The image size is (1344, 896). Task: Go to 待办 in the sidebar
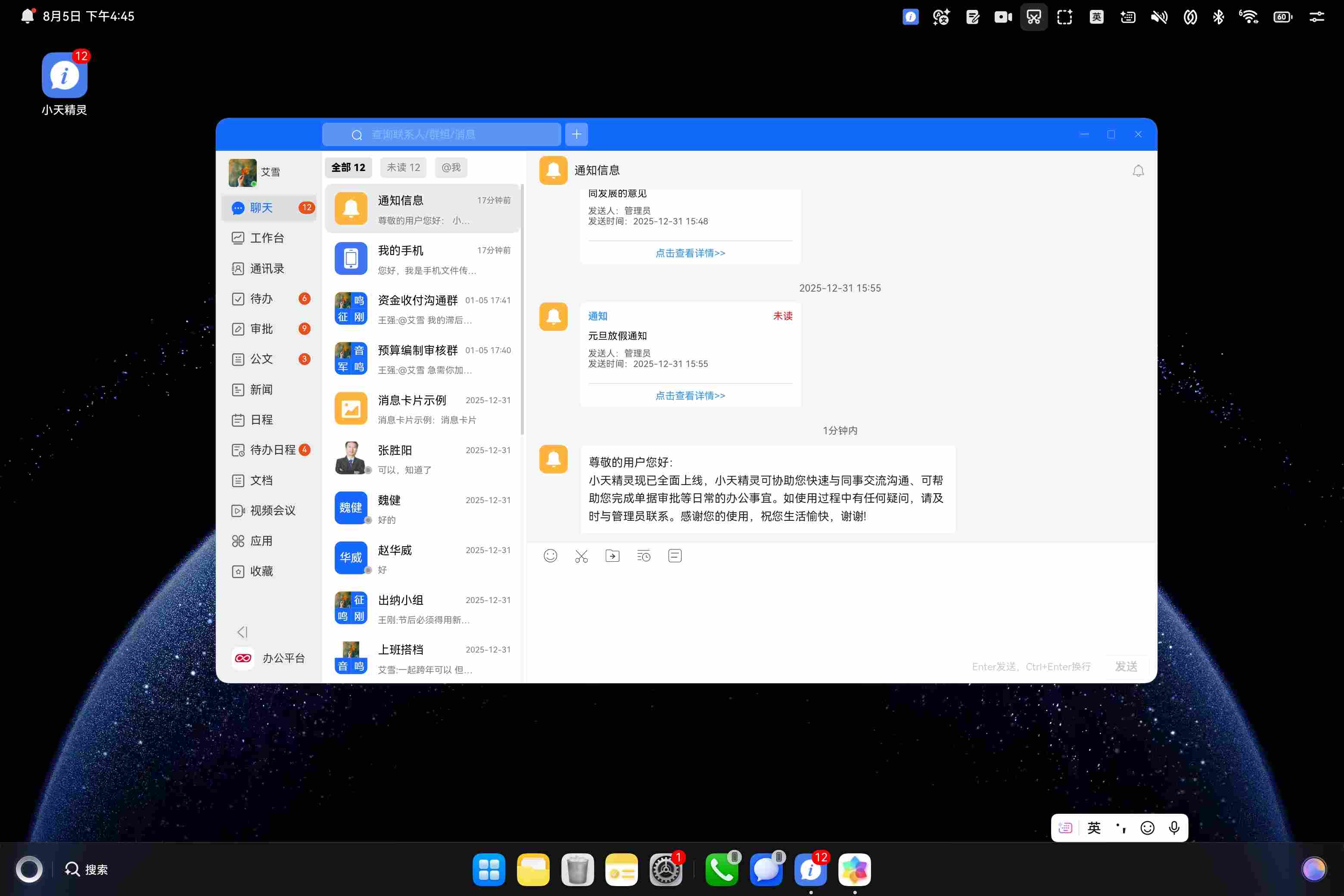tap(268, 298)
